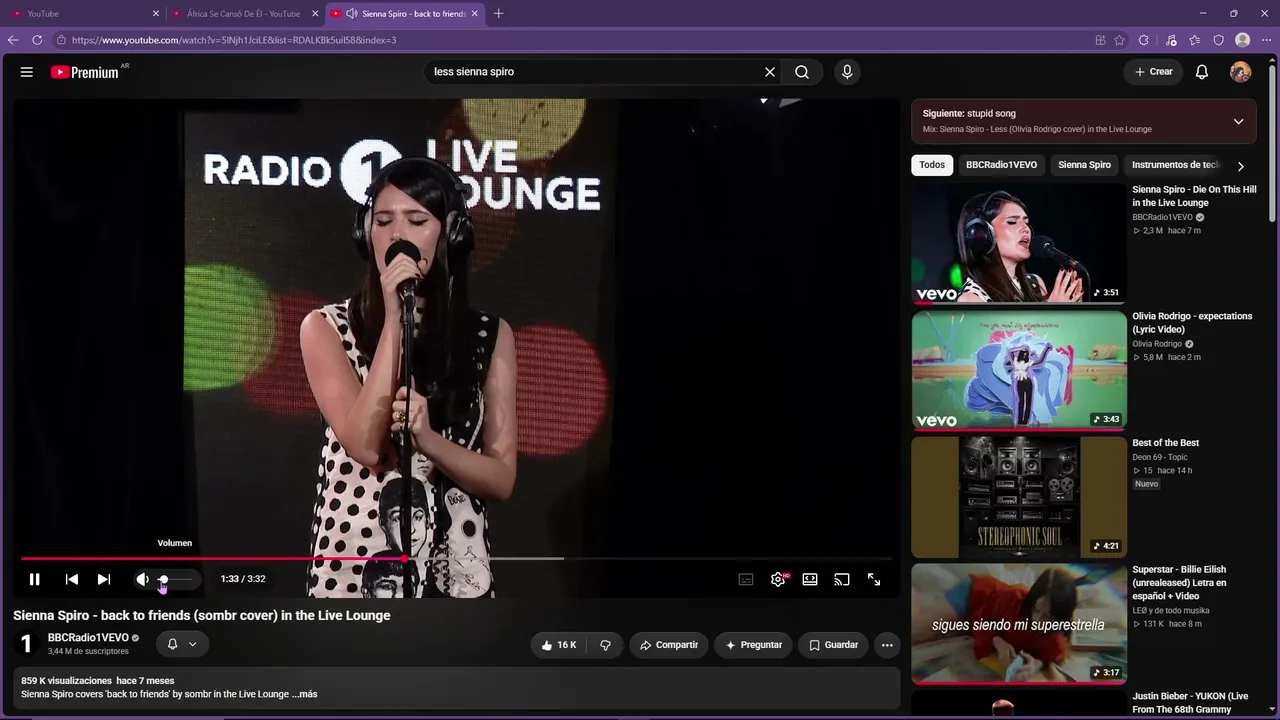Open the Olivia Rodrigo channel link
The height and width of the screenshot is (720, 1280).
pos(1157,344)
